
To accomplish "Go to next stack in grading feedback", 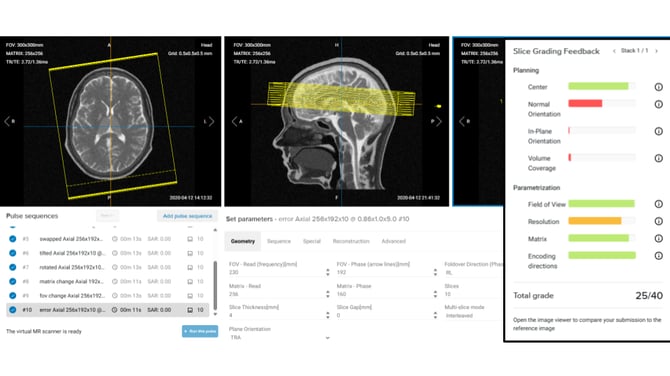I will point(657,51).
